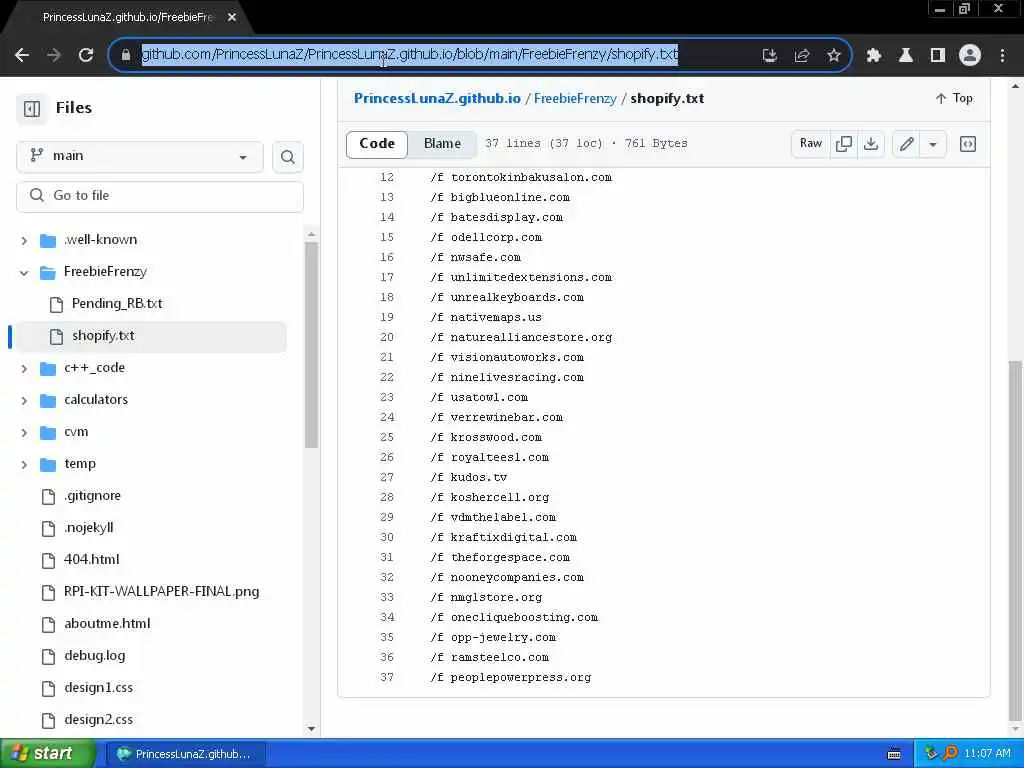
Task: Click the search files magnifier button
Action: point(287,157)
